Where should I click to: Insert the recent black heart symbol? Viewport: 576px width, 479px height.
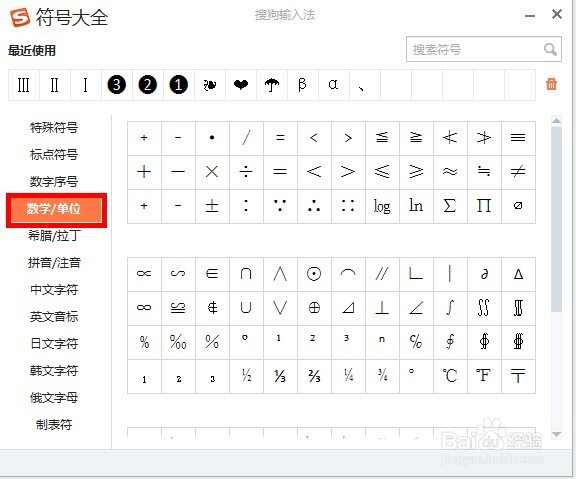coord(241,85)
